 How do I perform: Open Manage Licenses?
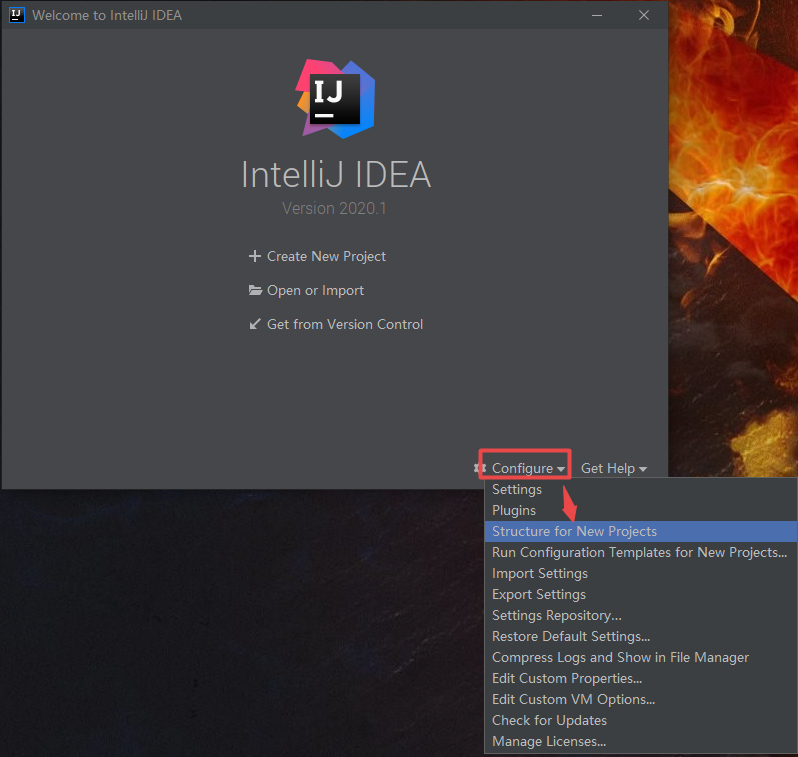641,741
